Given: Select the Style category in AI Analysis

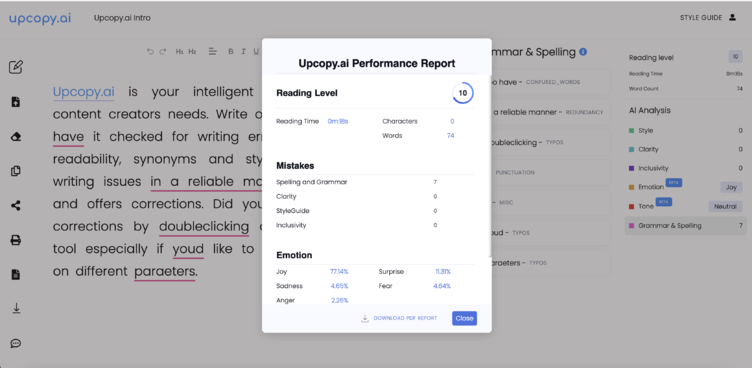Looking at the screenshot, I should pyautogui.click(x=685, y=131).
